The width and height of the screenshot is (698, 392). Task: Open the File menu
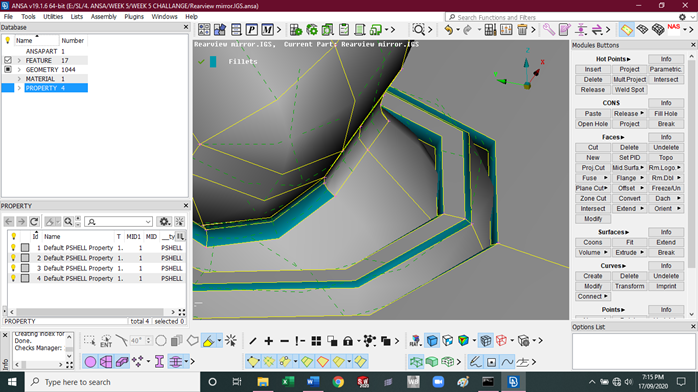tap(8, 16)
